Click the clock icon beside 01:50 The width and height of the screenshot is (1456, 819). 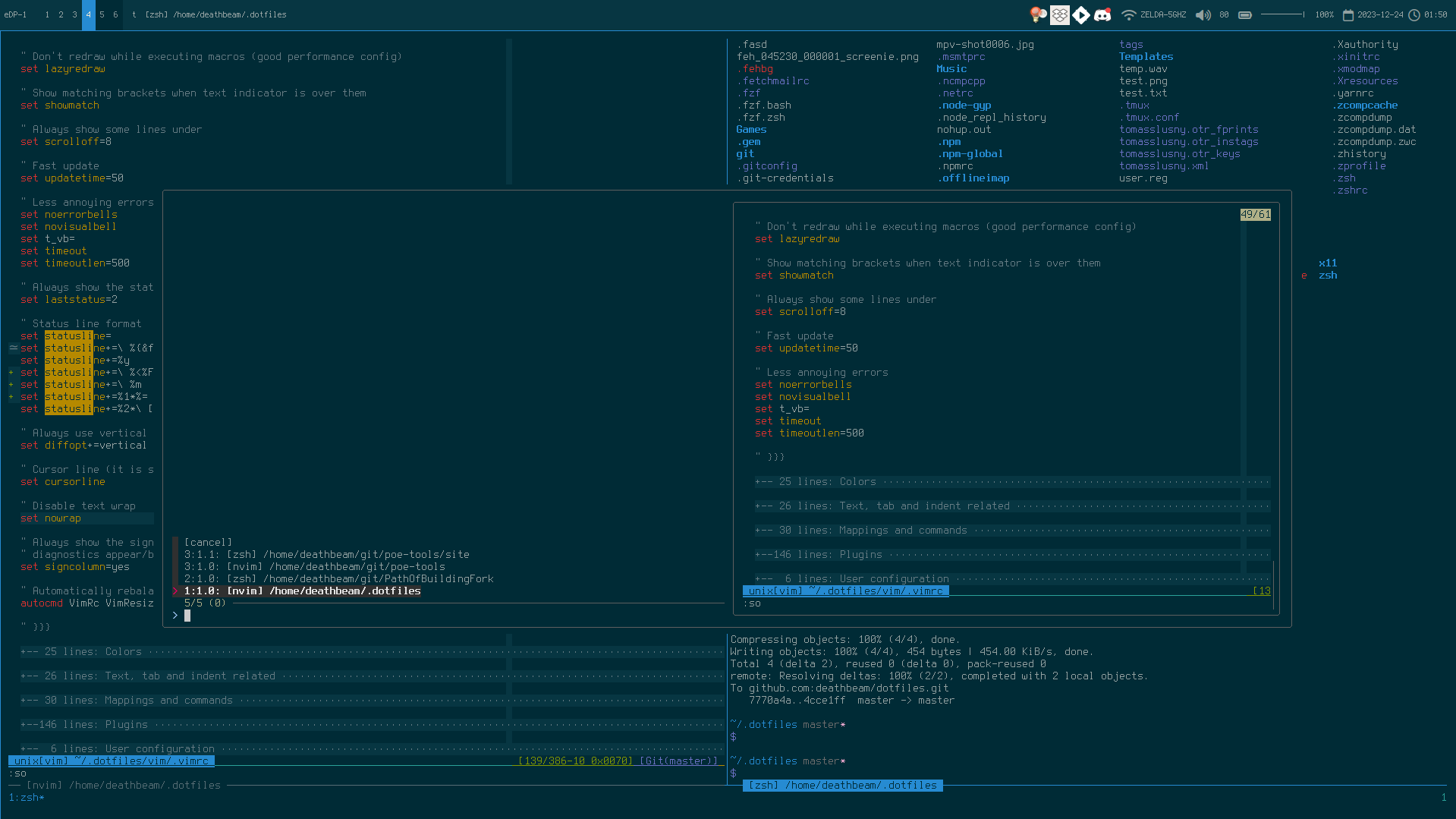coord(1414,14)
